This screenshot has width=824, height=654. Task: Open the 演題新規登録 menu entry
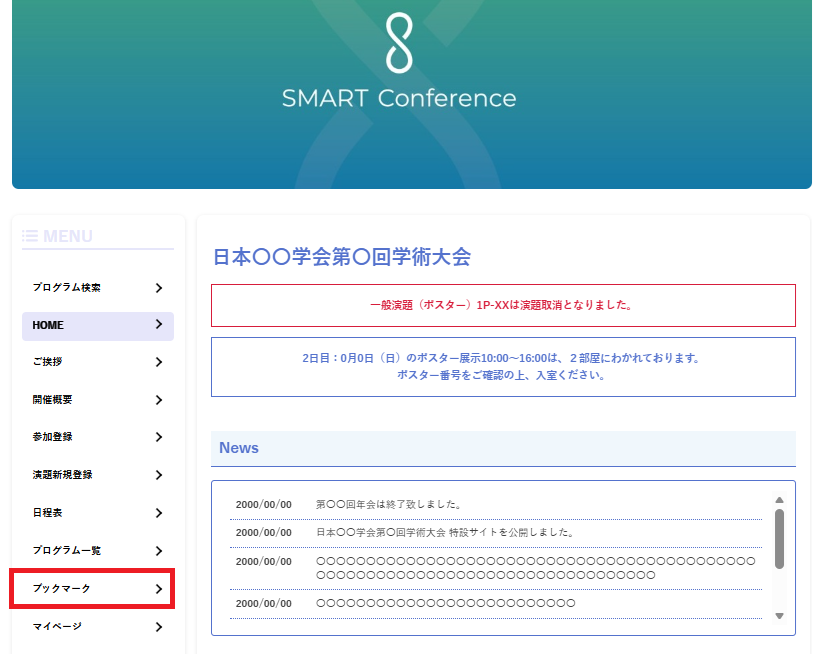click(x=69, y=475)
